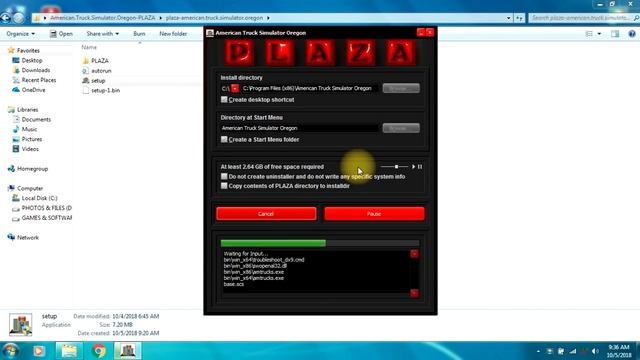The width and height of the screenshot is (640, 360).
Task: Click Explorer forward navigation button
Action: (x=18, y=18)
